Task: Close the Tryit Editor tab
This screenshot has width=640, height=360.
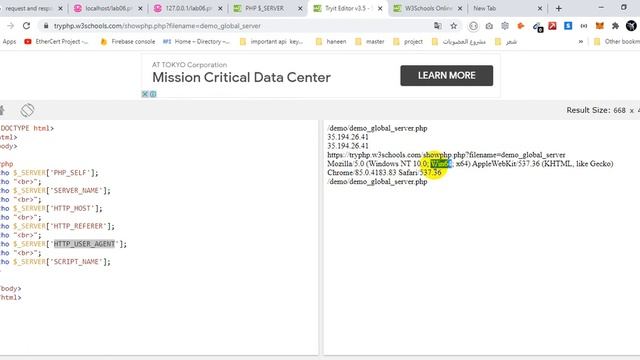Action: click(380, 8)
